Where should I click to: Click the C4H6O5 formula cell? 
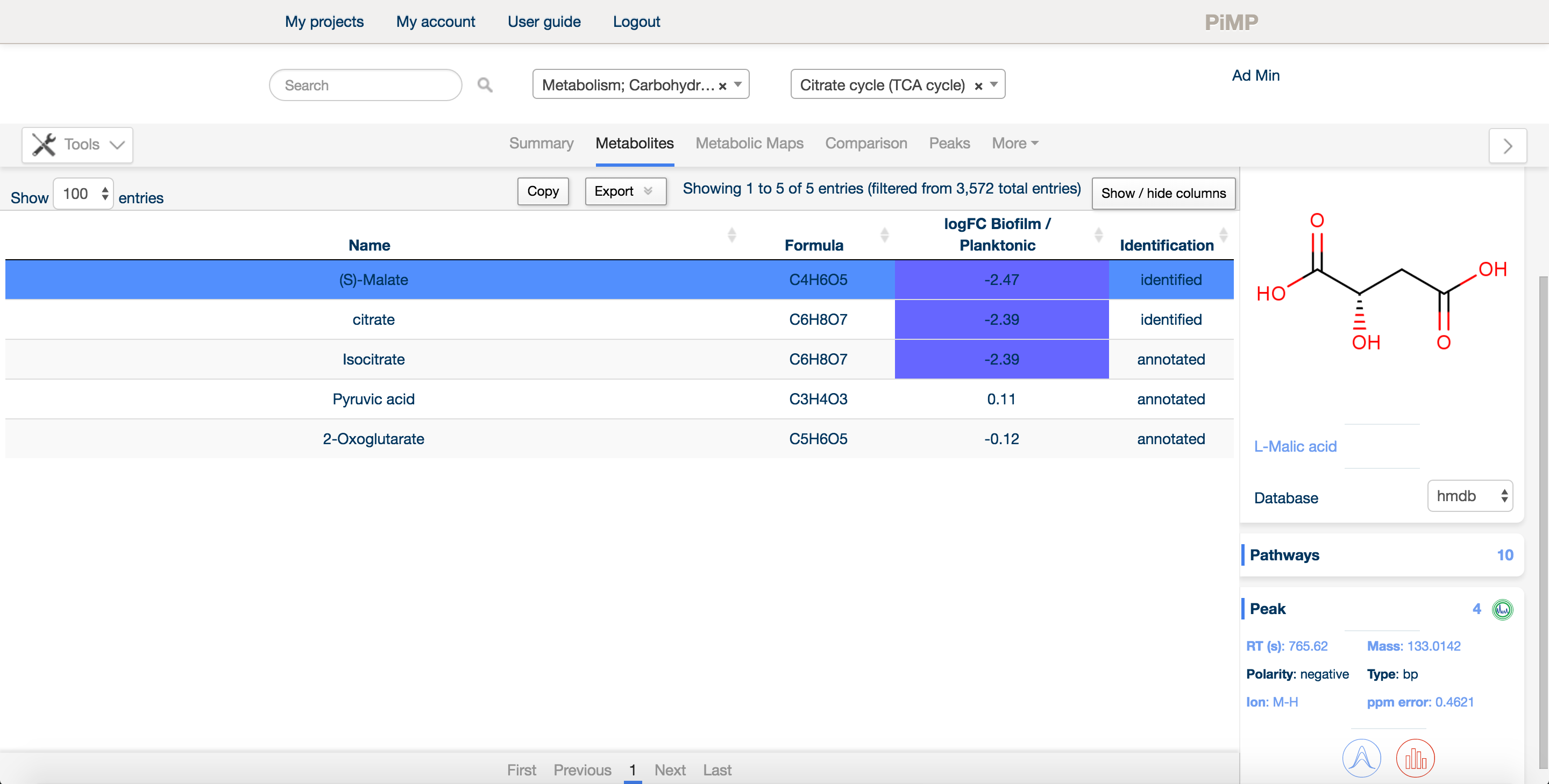(x=818, y=280)
